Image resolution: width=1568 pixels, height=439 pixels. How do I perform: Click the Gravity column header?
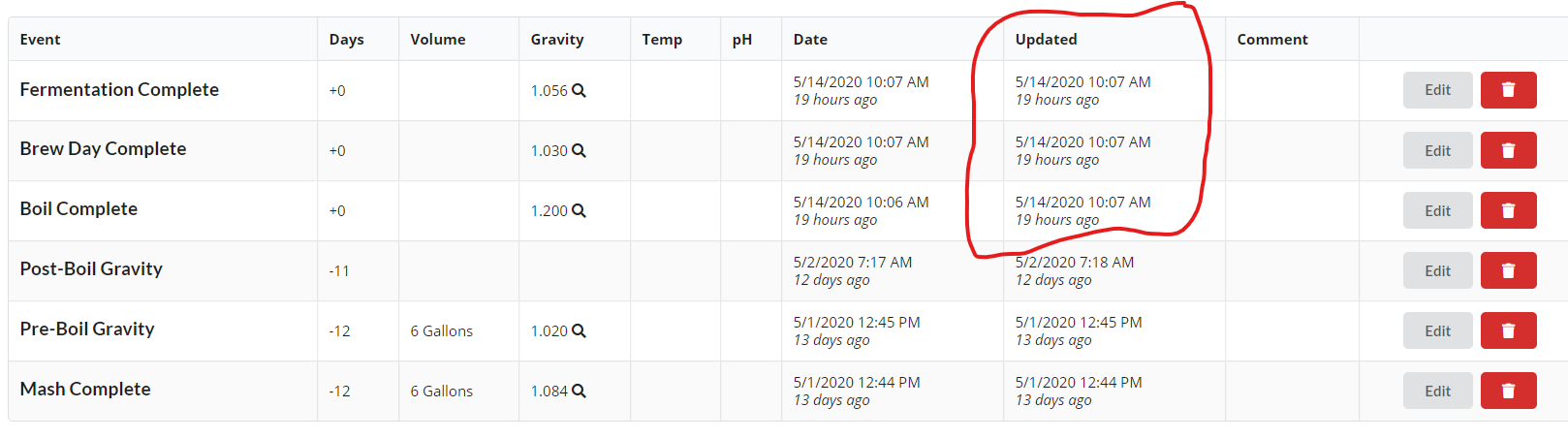click(x=556, y=40)
